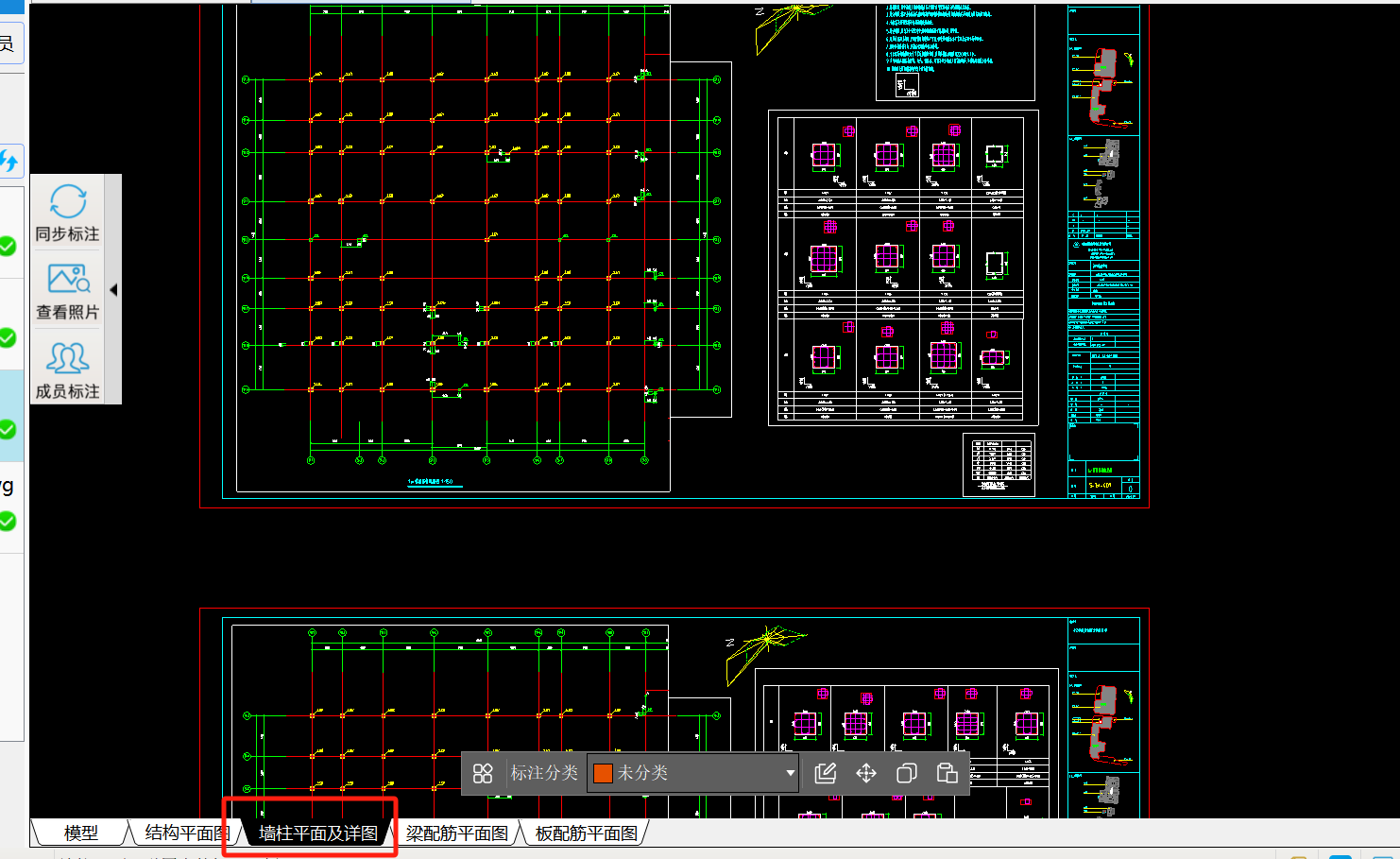
Task: Open the 梁配筋平面图 tab
Action: pos(457,833)
